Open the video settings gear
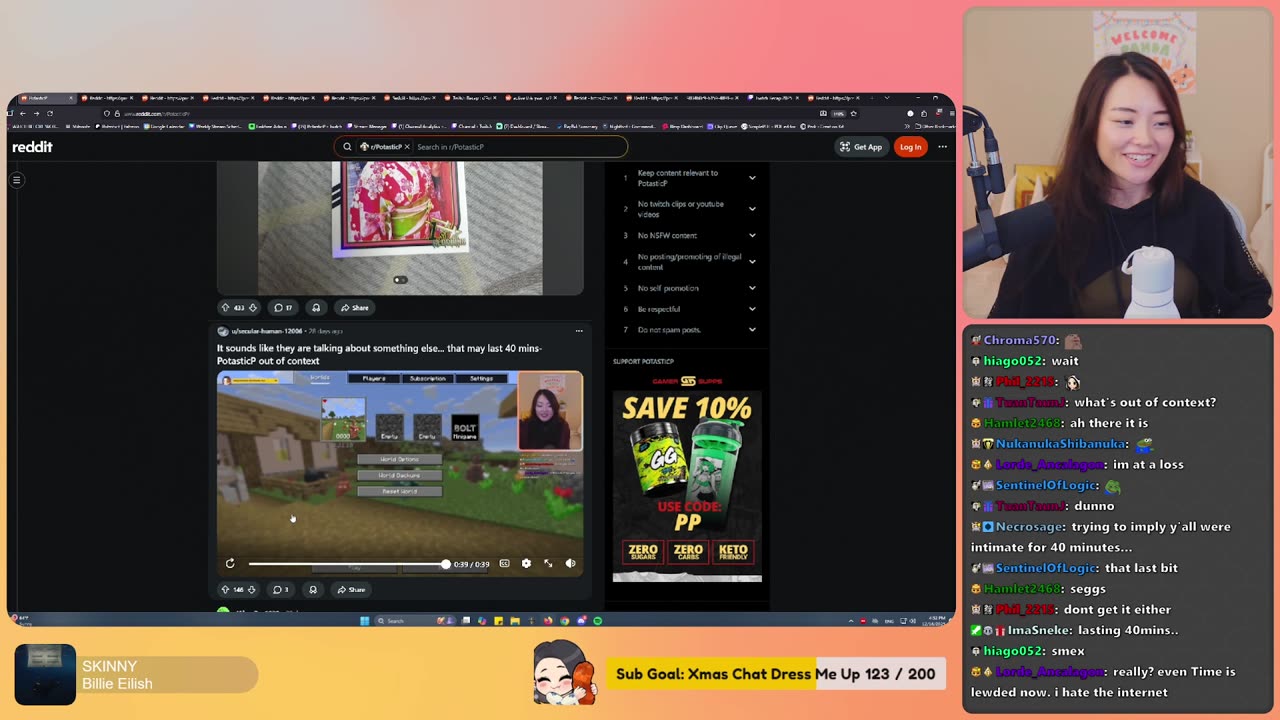 pyautogui.click(x=526, y=563)
